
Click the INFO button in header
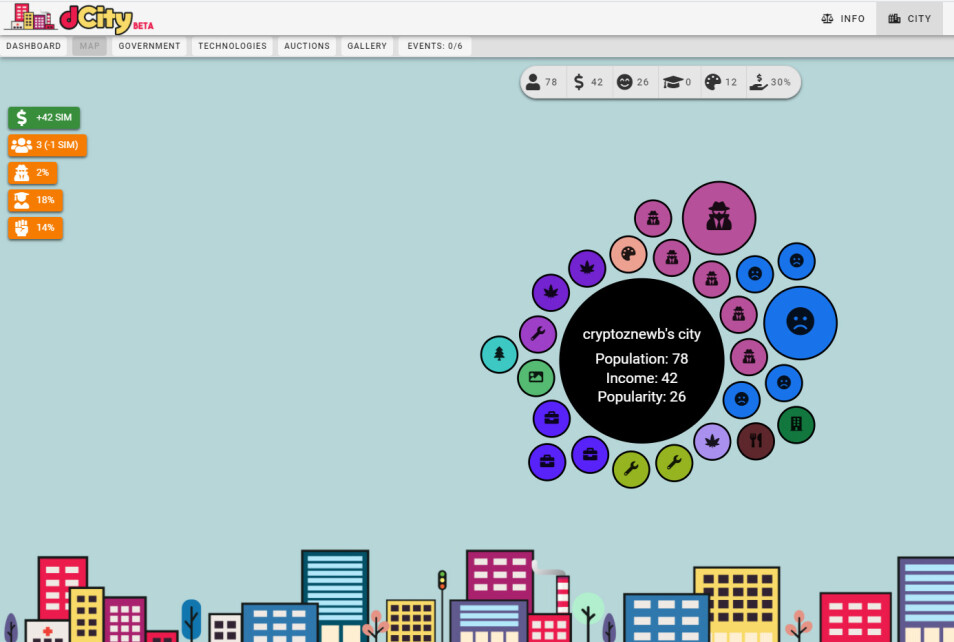click(843, 19)
